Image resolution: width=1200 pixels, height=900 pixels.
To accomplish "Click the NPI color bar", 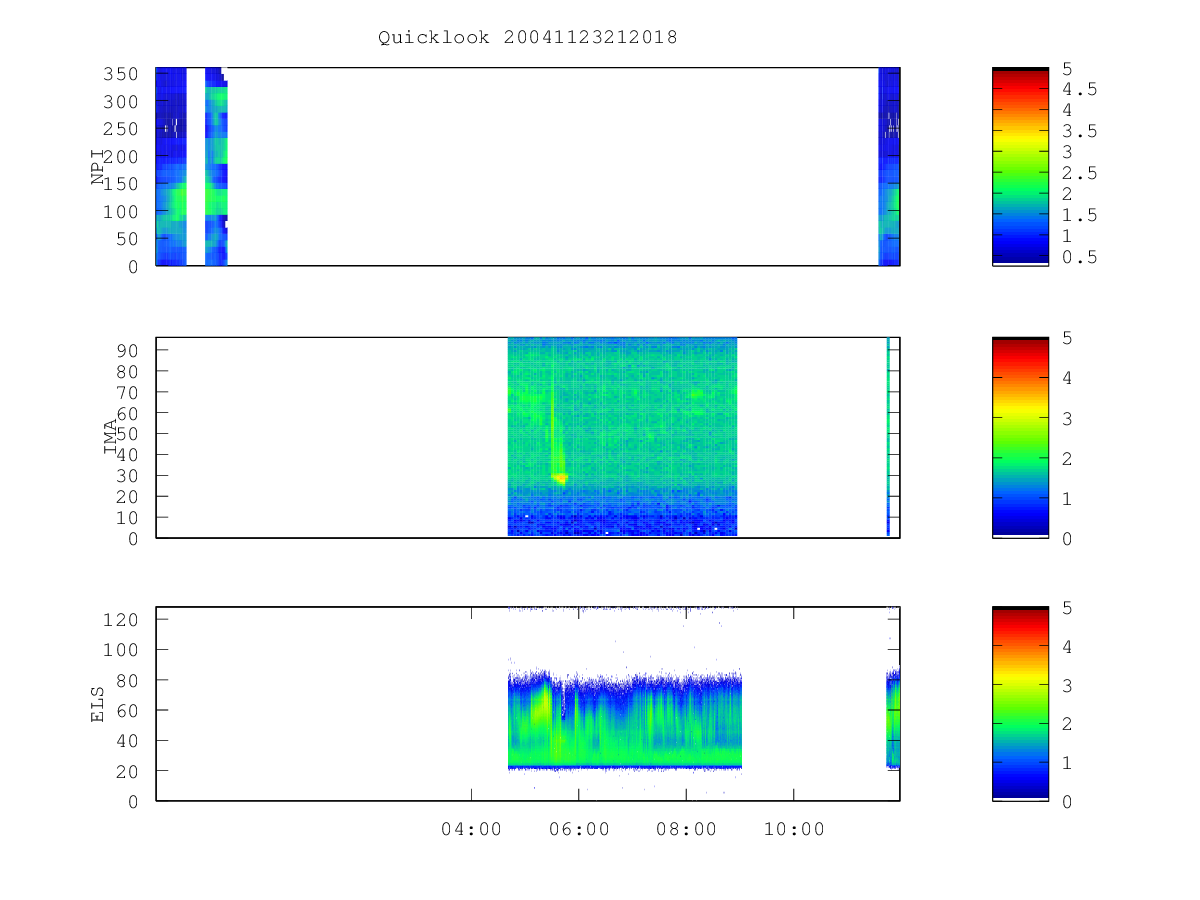I will coord(1020,166).
